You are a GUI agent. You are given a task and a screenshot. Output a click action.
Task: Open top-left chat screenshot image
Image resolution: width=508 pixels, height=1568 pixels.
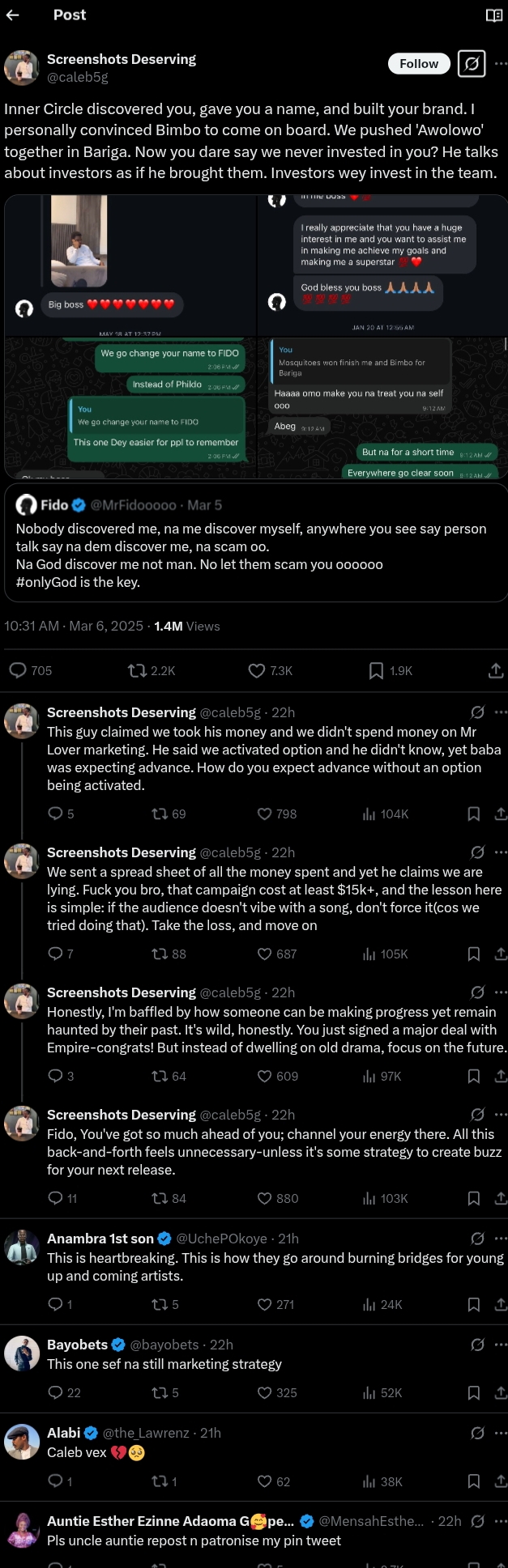coord(130,266)
